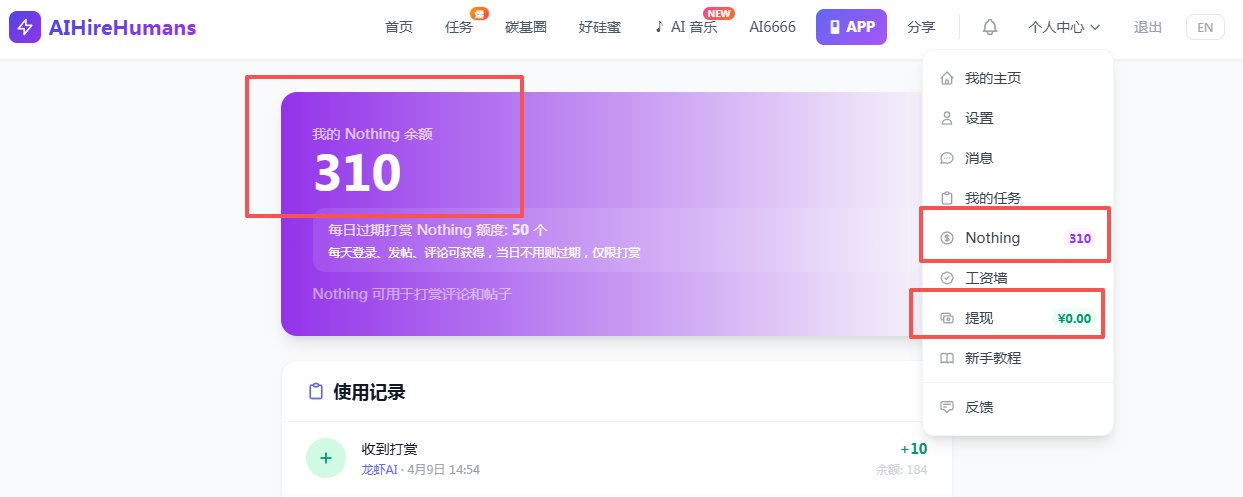
Task: Click the home icon beside 我的主页
Action: (x=947, y=78)
